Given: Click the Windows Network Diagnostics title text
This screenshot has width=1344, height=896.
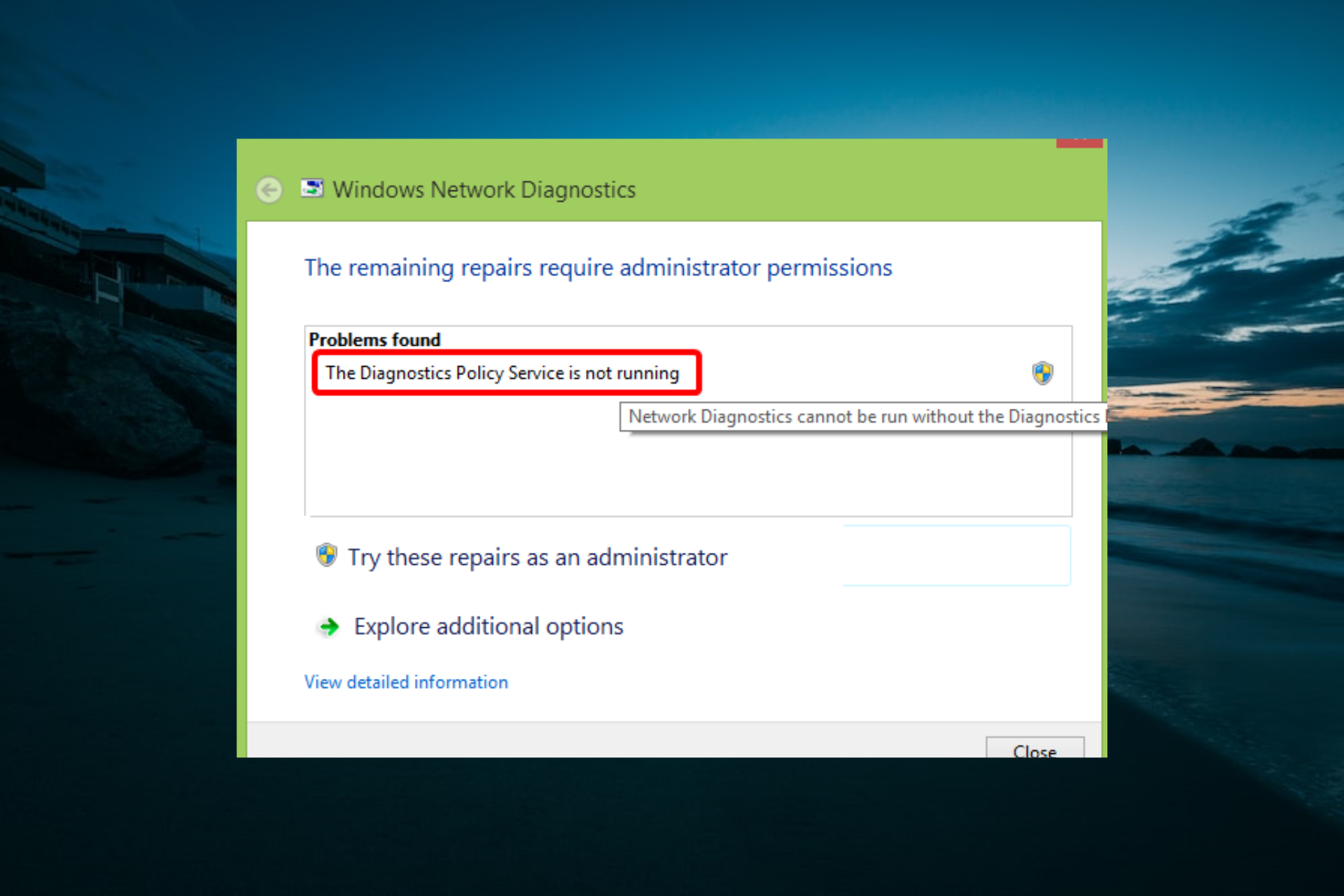Looking at the screenshot, I should 484,190.
